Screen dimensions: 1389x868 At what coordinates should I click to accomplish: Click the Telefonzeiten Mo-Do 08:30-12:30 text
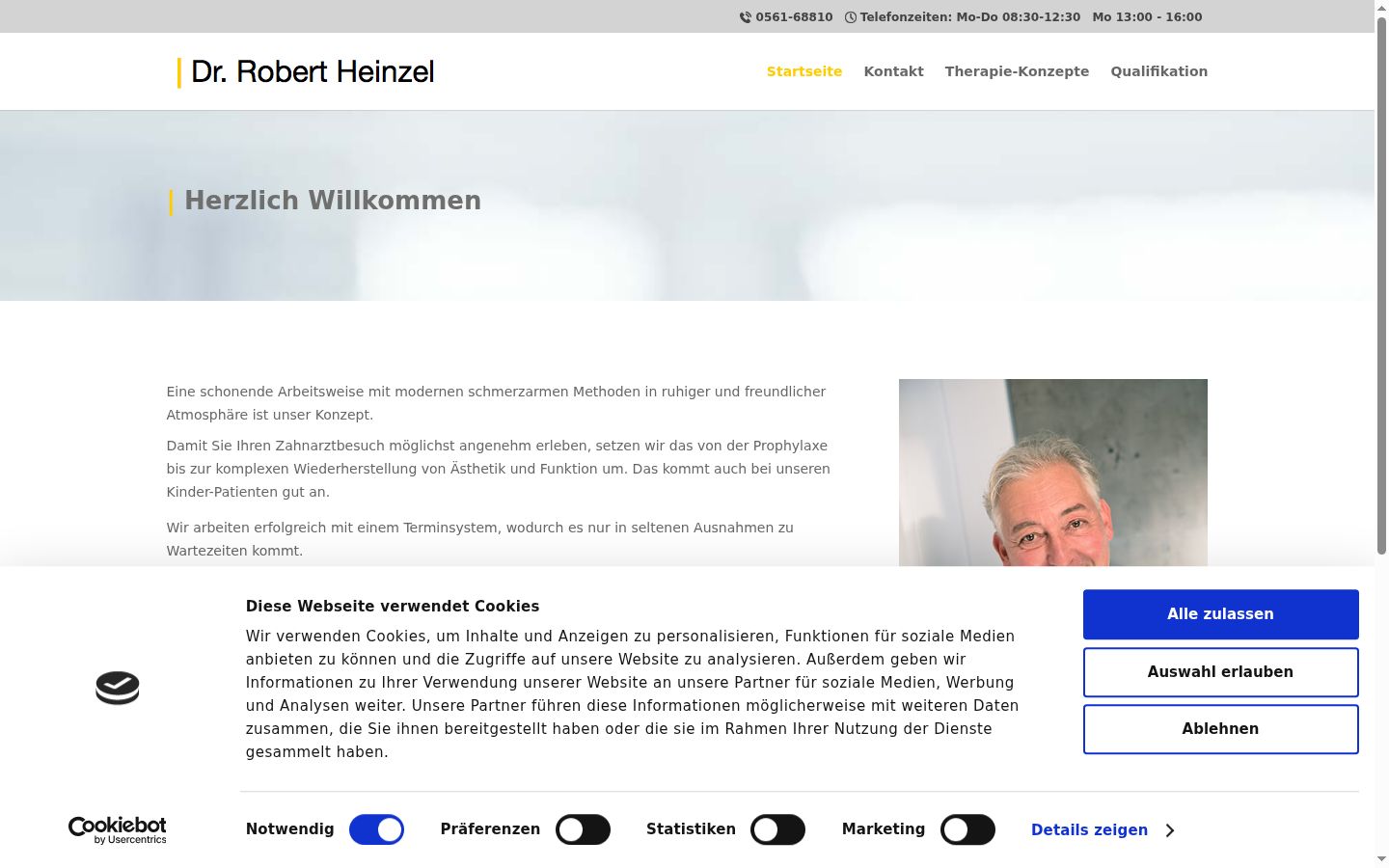click(969, 17)
